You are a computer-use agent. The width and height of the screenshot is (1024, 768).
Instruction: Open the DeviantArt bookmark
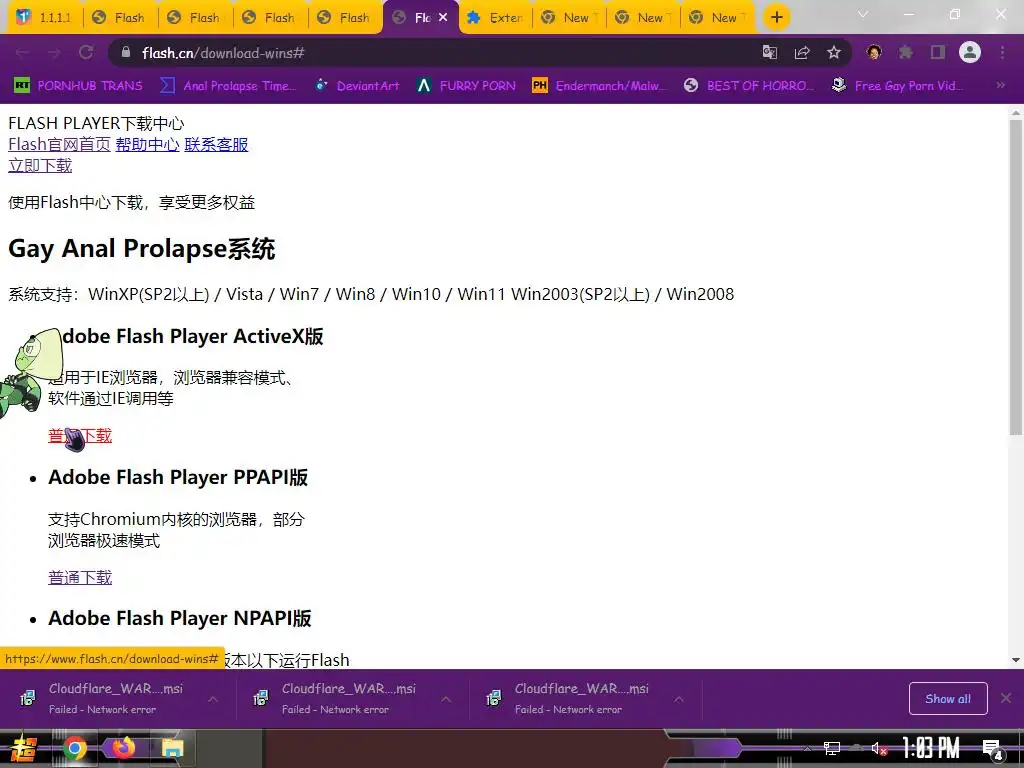click(x=357, y=86)
